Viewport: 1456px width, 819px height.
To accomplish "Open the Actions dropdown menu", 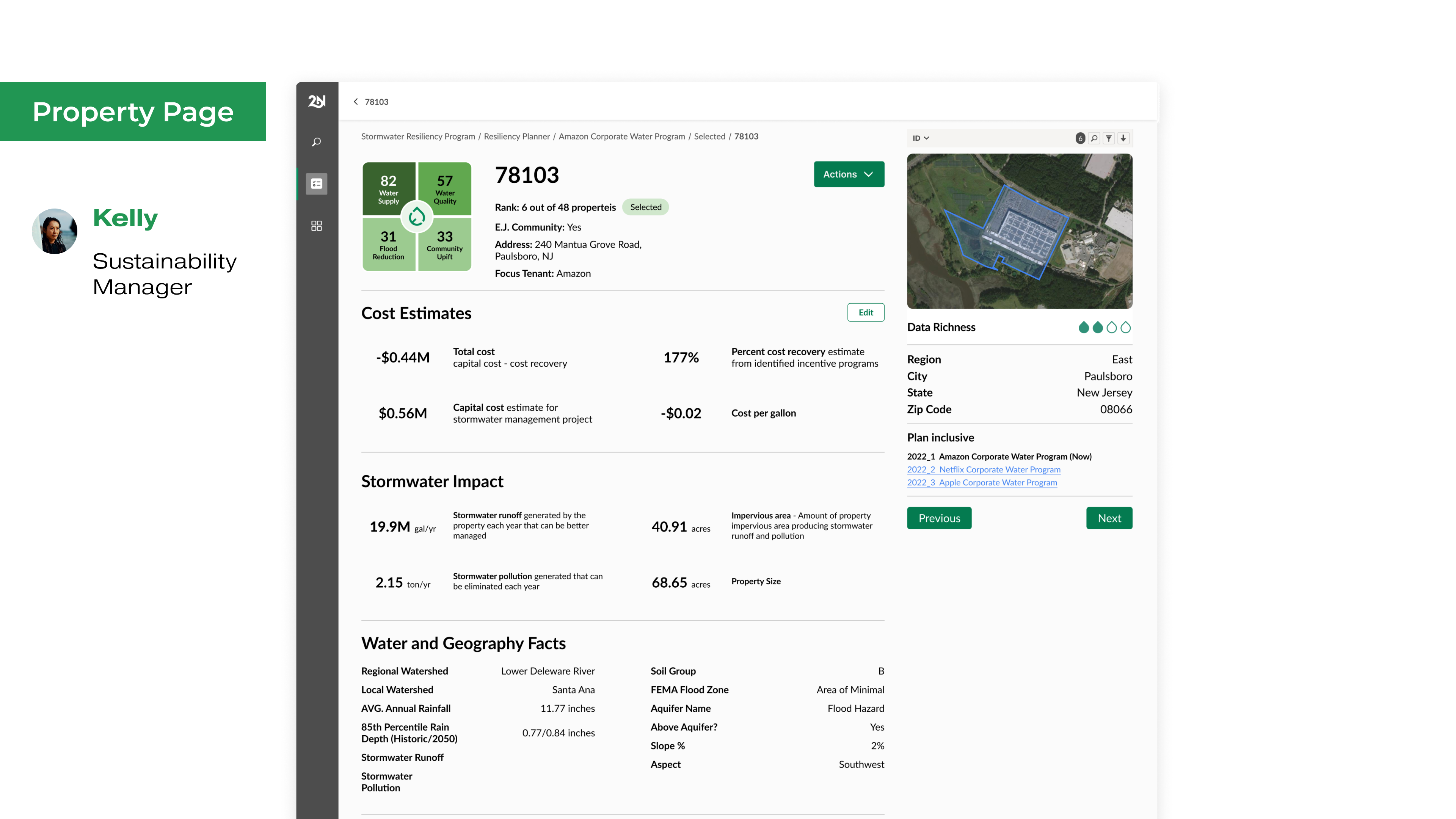I will (849, 174).
